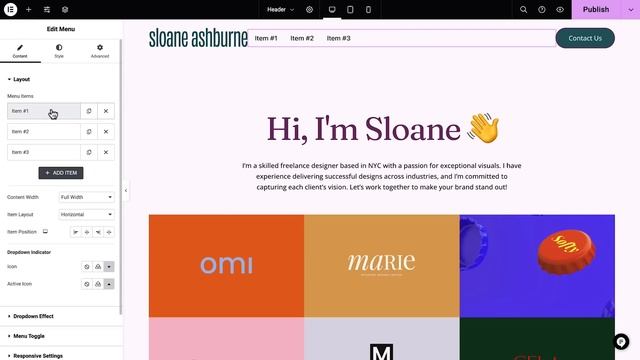Viewport: 640px width, 360px height.
Task: Open Header page settings gear icon
Action: [309, 9]
